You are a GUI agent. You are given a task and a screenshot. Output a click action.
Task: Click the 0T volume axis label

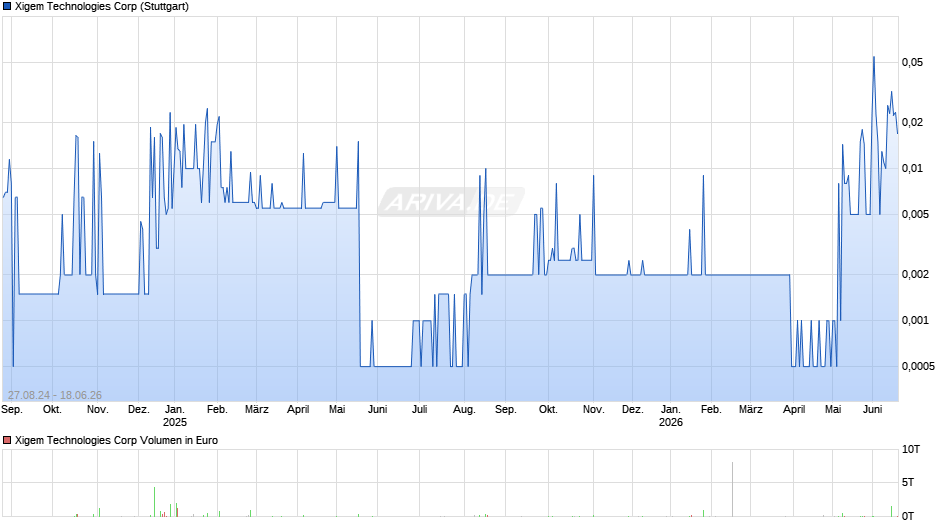908,516
